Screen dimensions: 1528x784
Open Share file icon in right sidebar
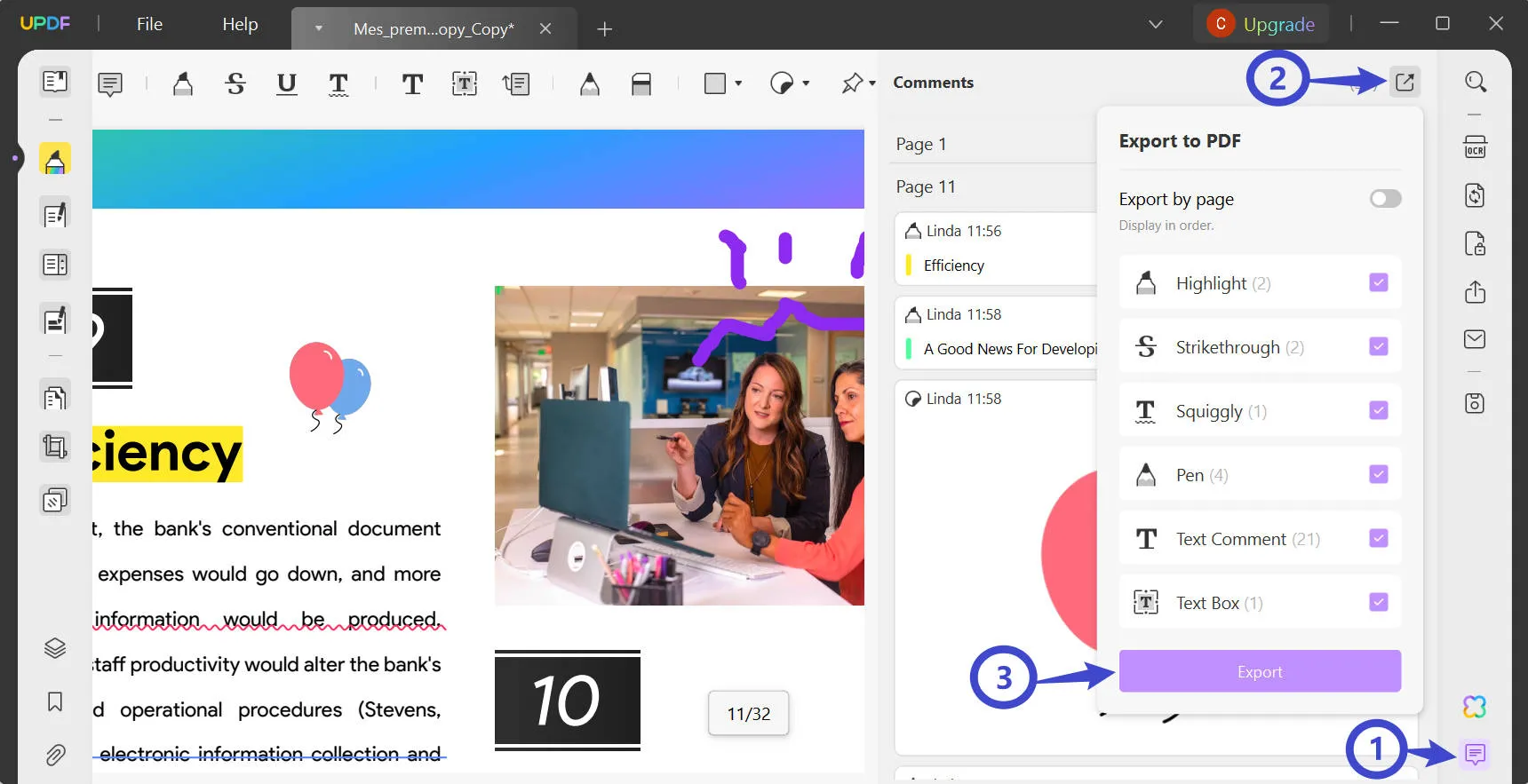click(x=1475, y=291)
